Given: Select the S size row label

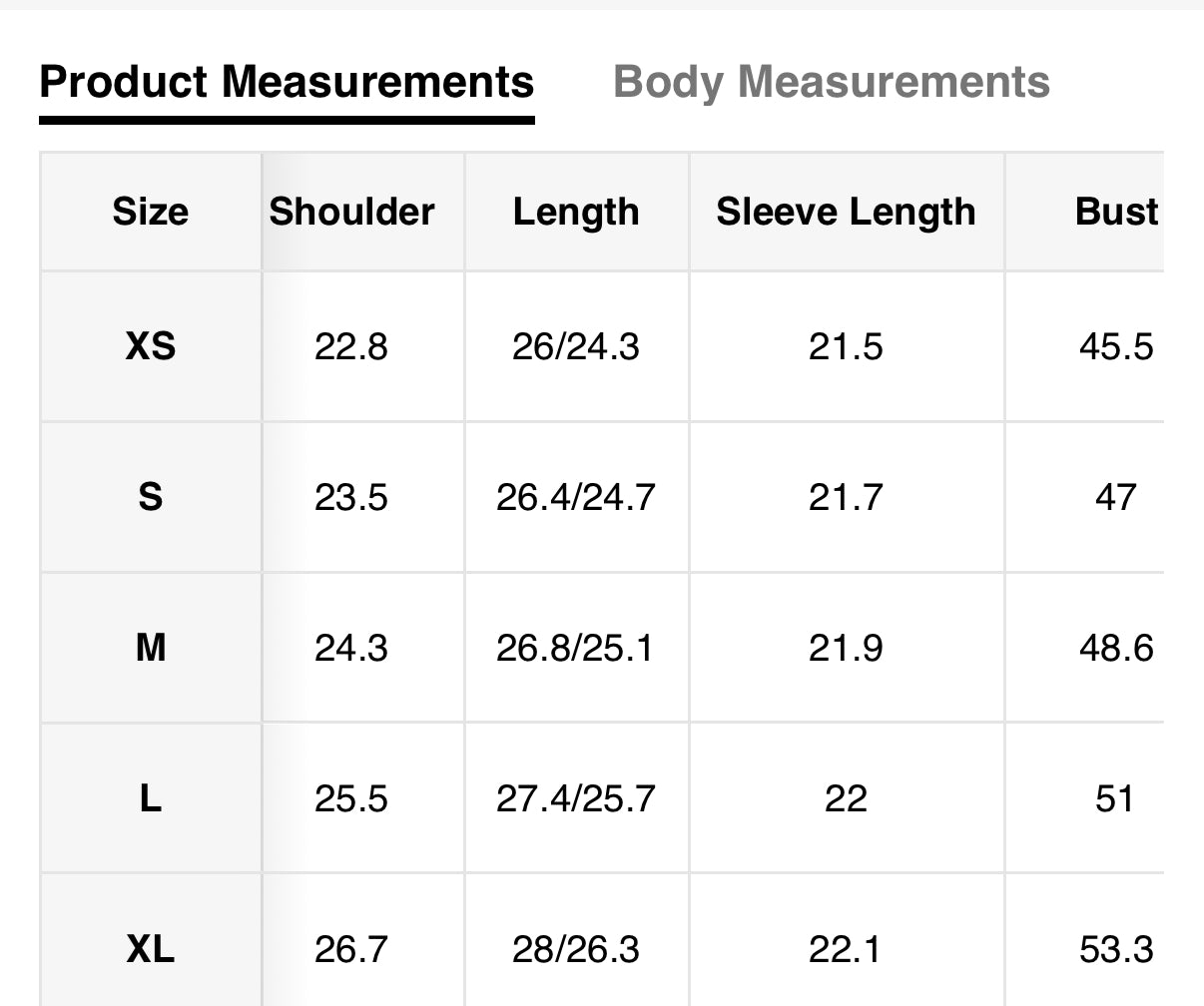Looking at the screenshot, I should 150,497.
